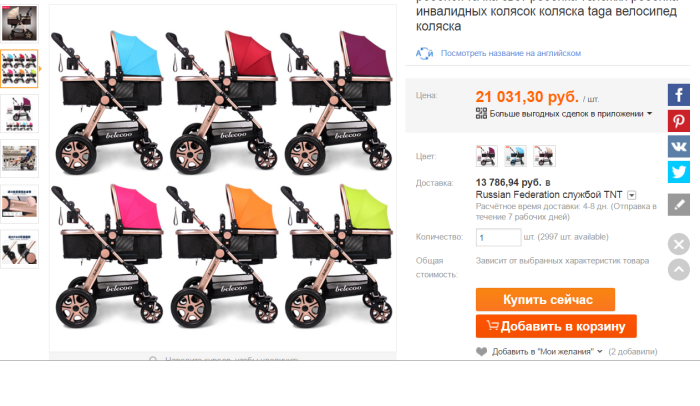Pin the product on Pinterest
The width and height of the screenshot is (700, 406).
coord(679,121)
